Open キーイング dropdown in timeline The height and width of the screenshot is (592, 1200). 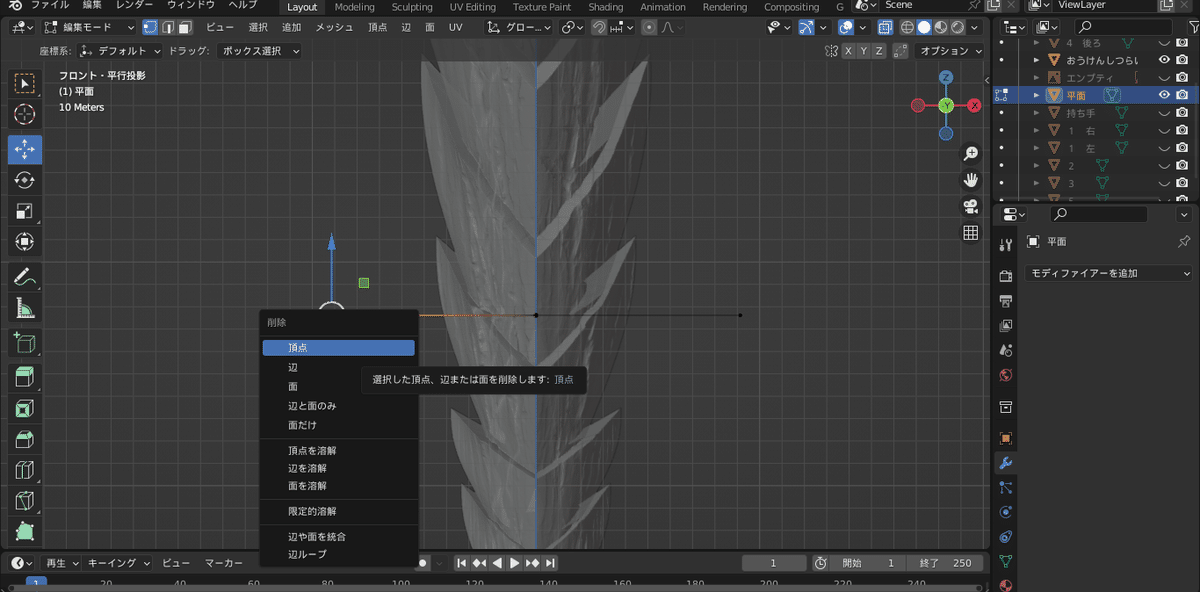point(117,563)
